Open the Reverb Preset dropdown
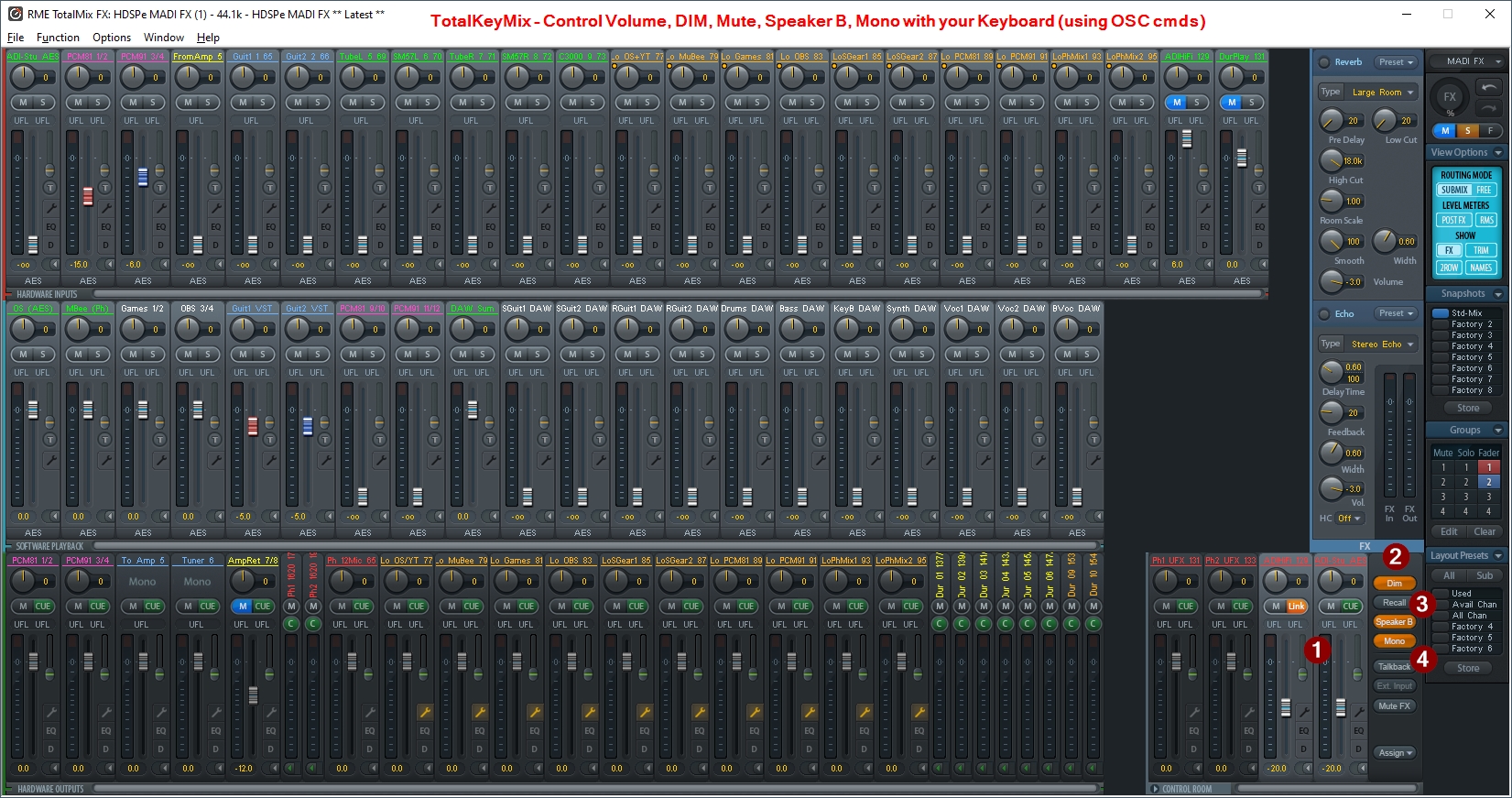 coord(1397,62)
